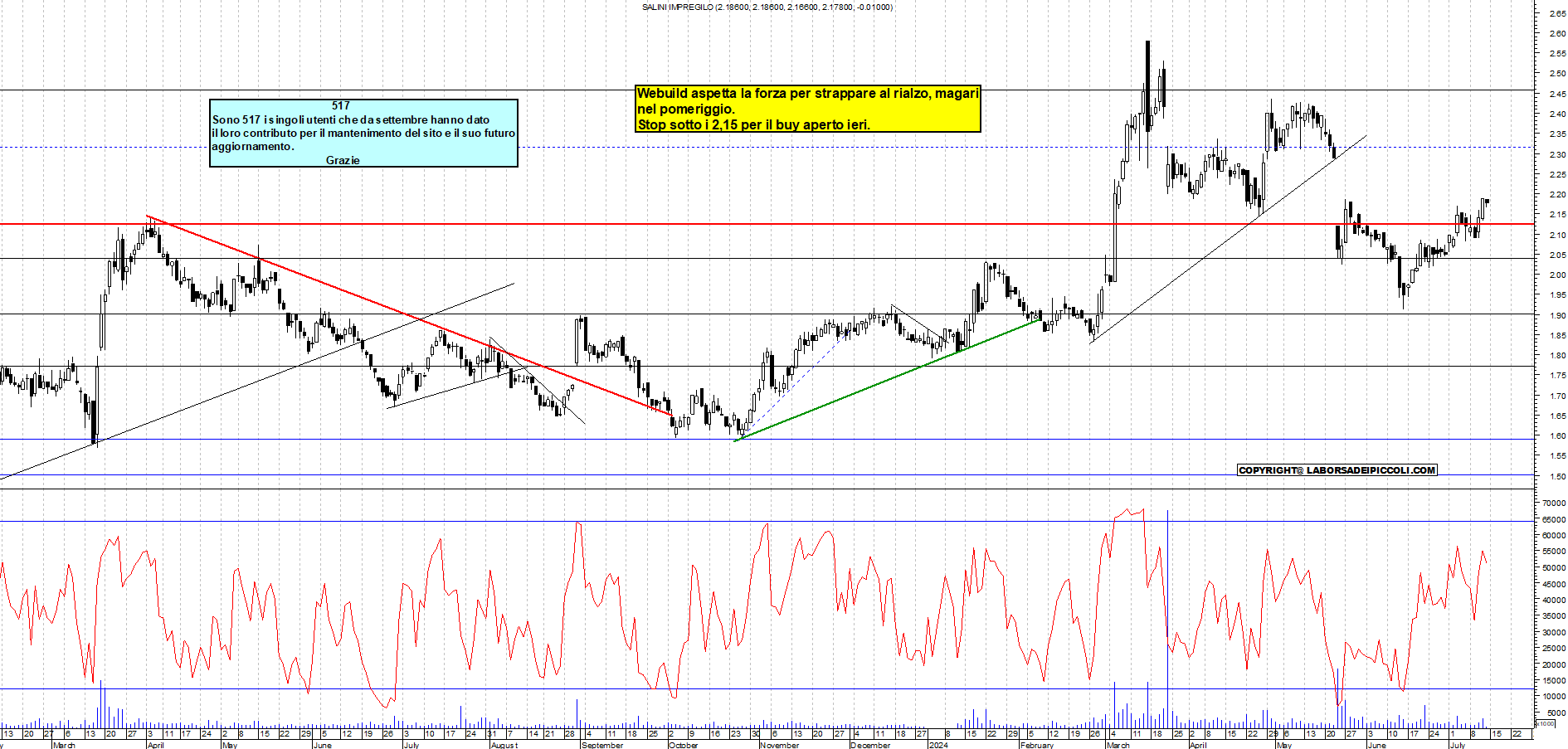Click the 1.55 price axis label
This screenshot has height=749, width=1568.
[1557, 456]
